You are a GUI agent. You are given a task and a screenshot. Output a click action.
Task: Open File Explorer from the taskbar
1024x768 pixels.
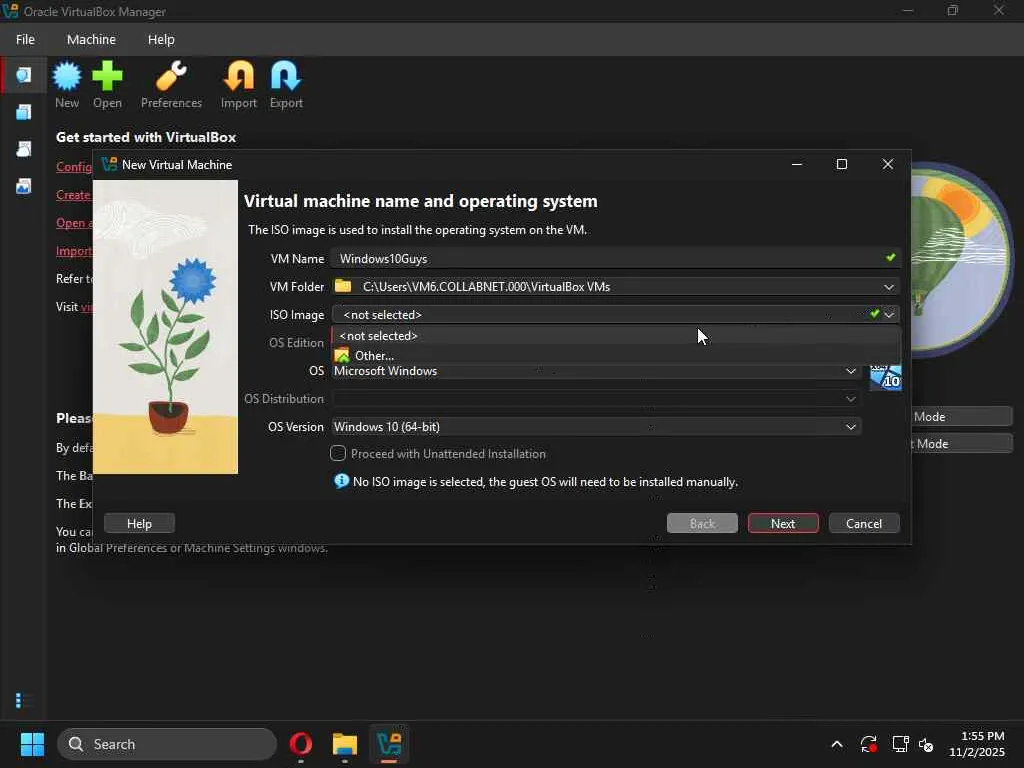click(x=345, y=744)
